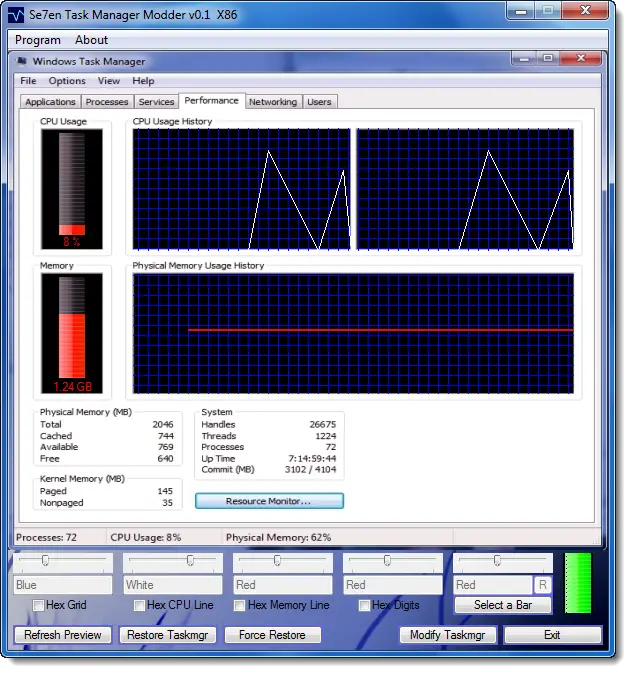
Task: Click the status bar Physical Memory: 62%
Action: pos(279,539)
